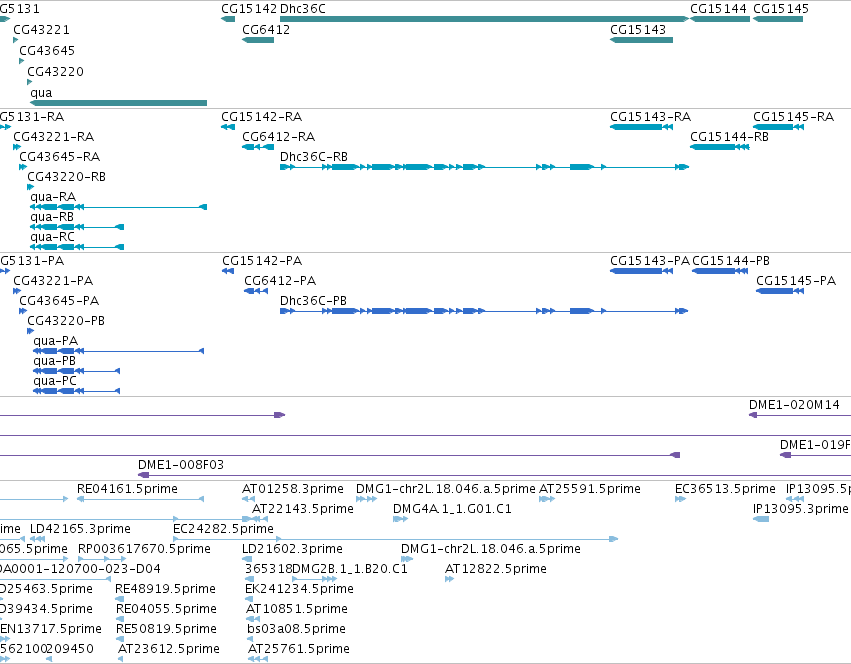
Task: Select protein CG15144-PB
Action: coord(731,261)
